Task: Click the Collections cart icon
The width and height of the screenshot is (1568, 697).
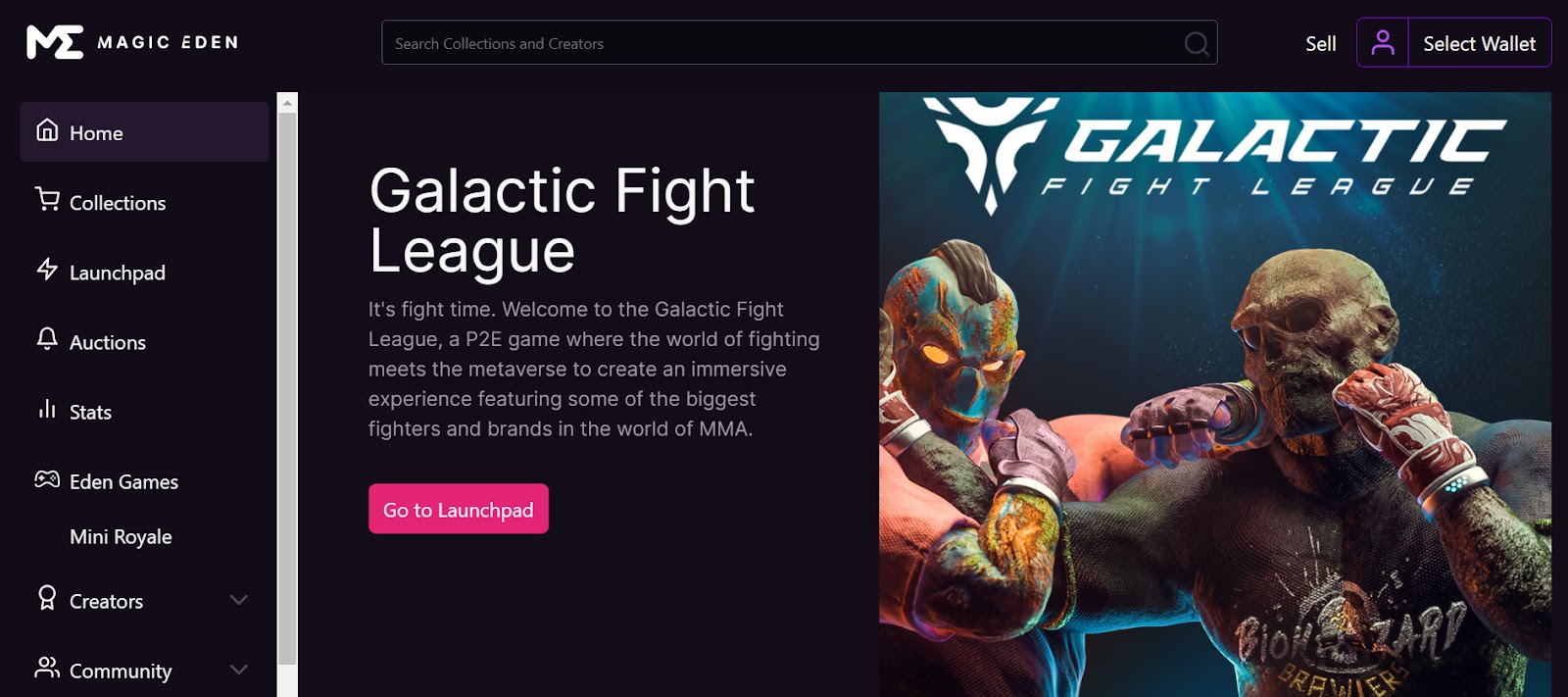Action: [x=47, y=200]
